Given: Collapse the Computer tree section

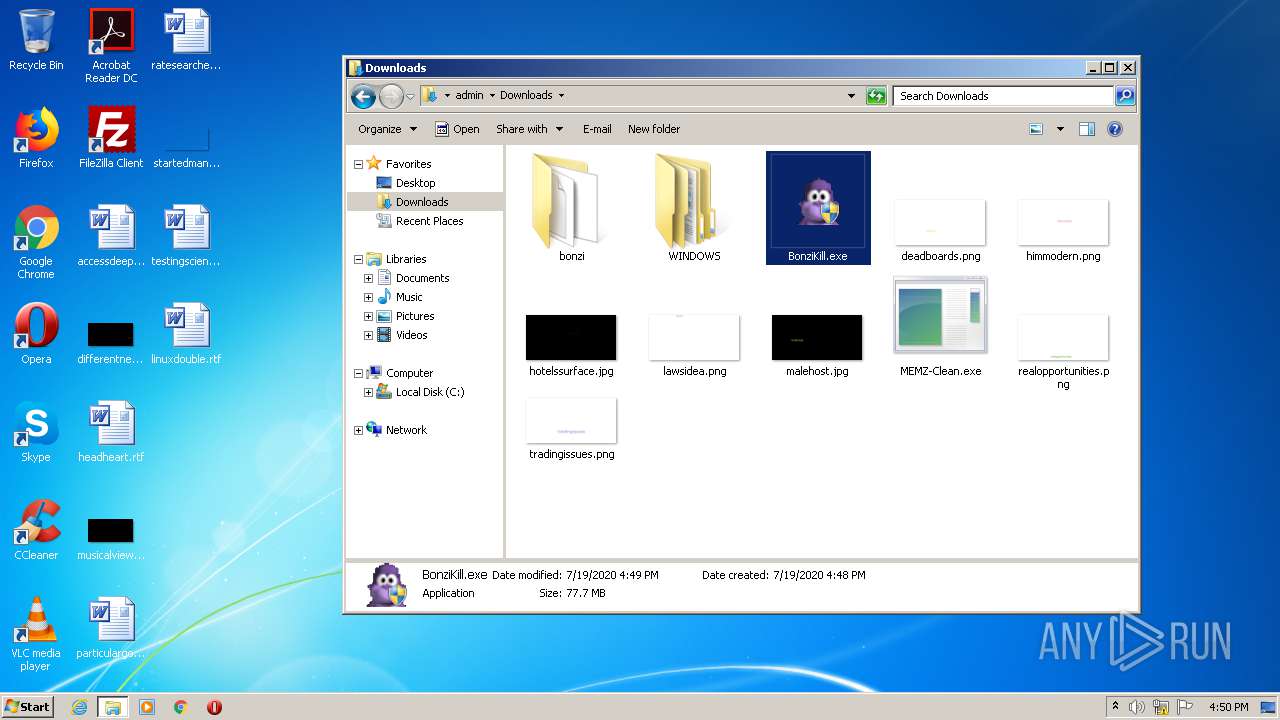Looking at the screenshot, I should pos(358,373).
